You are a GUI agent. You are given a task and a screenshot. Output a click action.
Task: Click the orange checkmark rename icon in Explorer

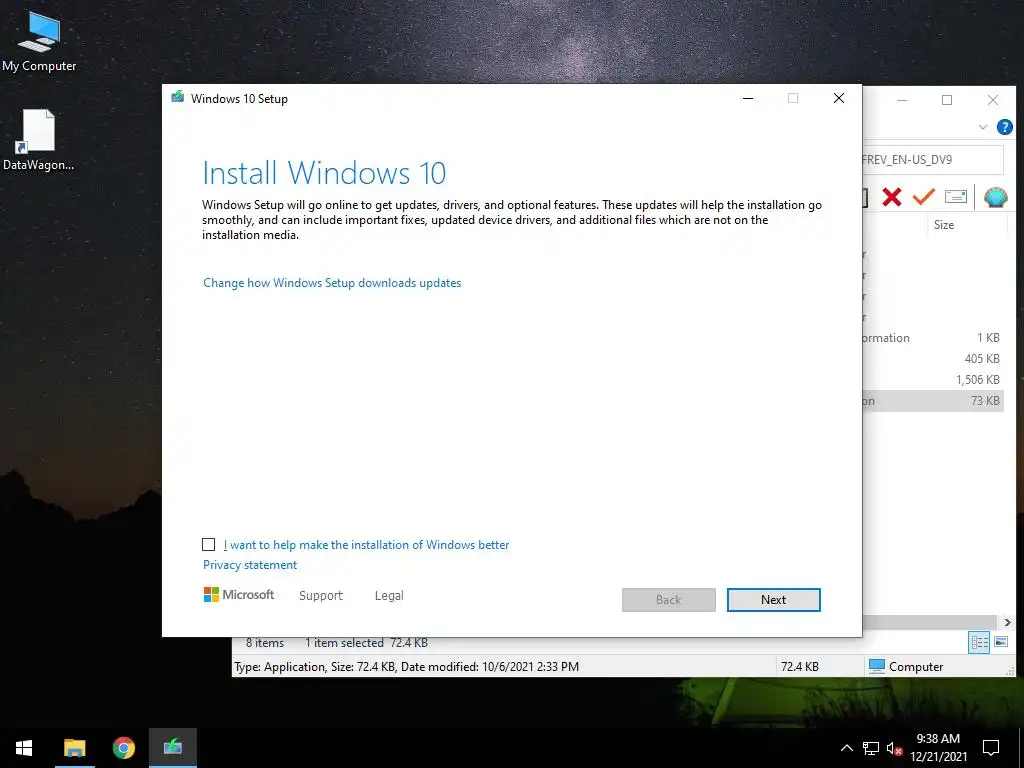pos(923,196)
